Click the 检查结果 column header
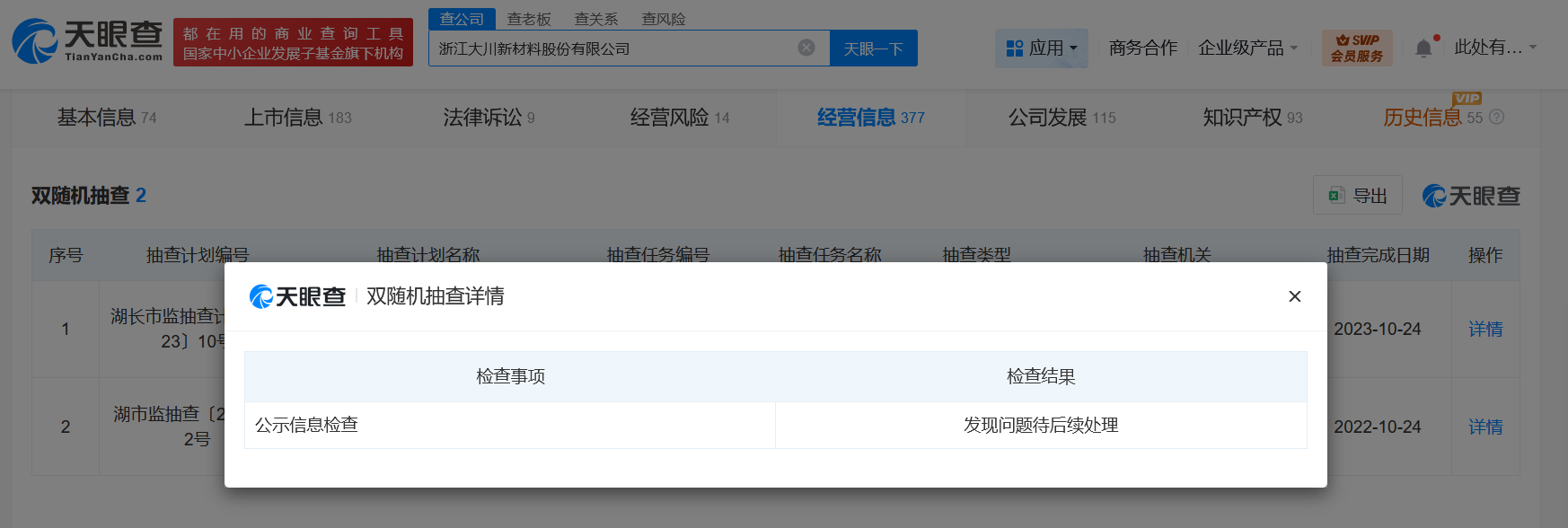 [1041, 376]
